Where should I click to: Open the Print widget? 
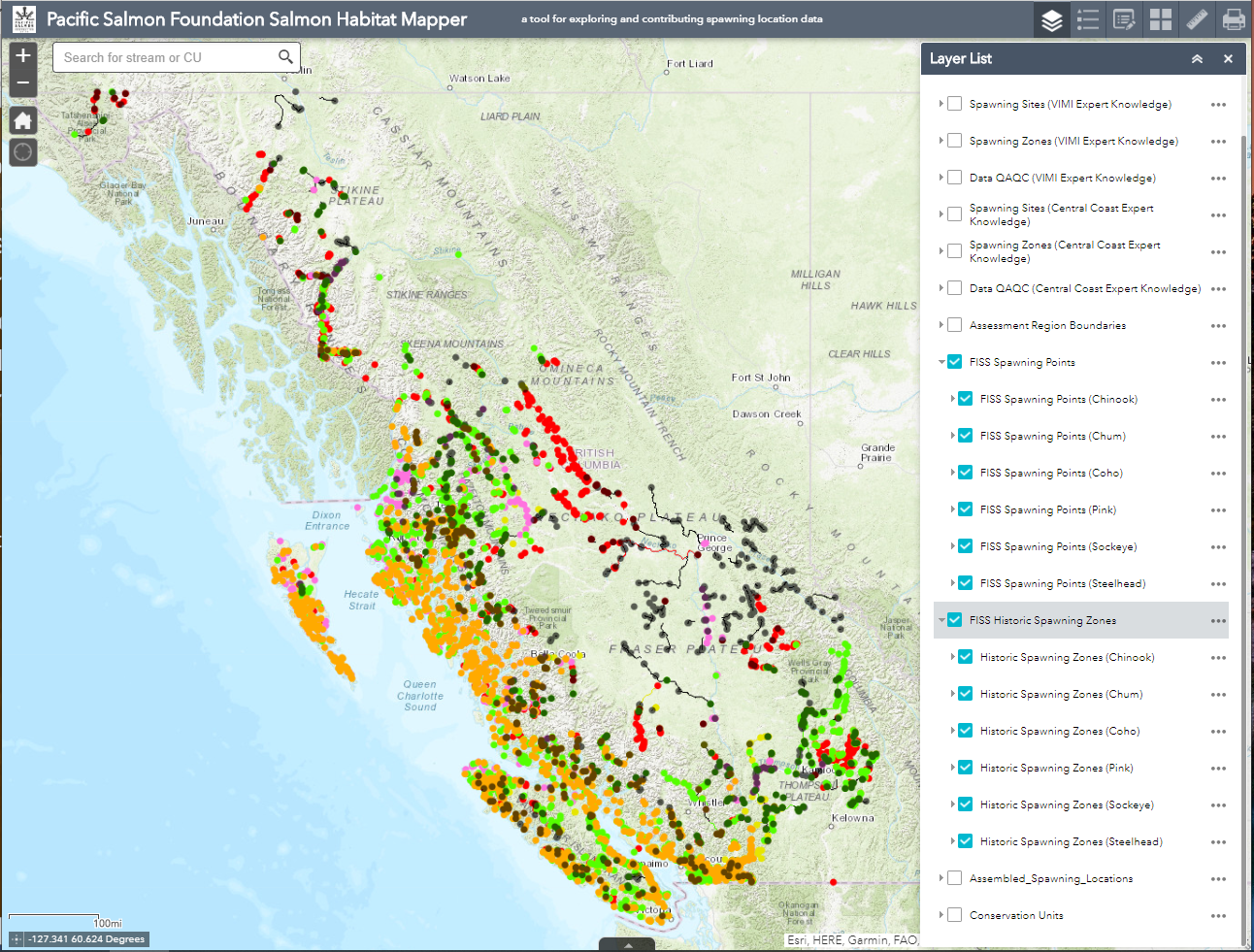click(x=1234, y=19)
